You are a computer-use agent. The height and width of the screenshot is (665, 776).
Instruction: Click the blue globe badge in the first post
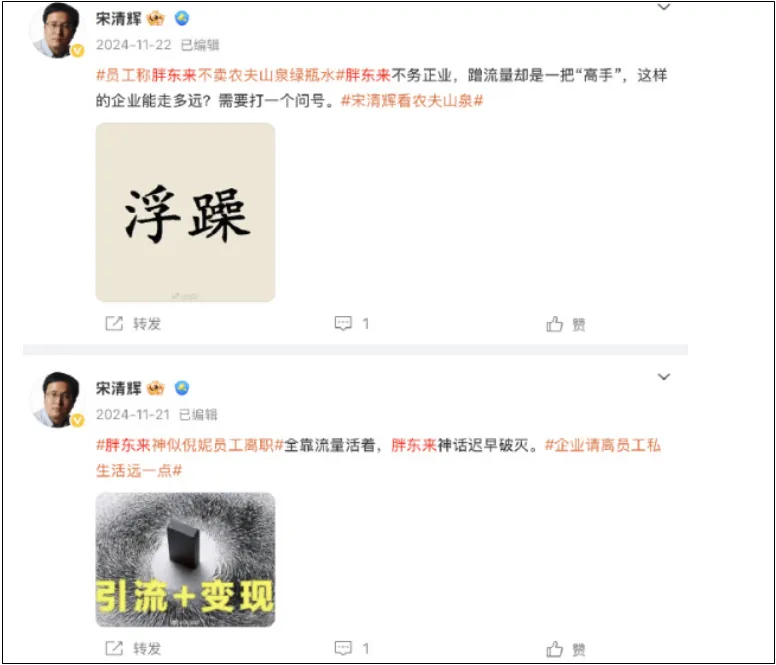[182, 18]
